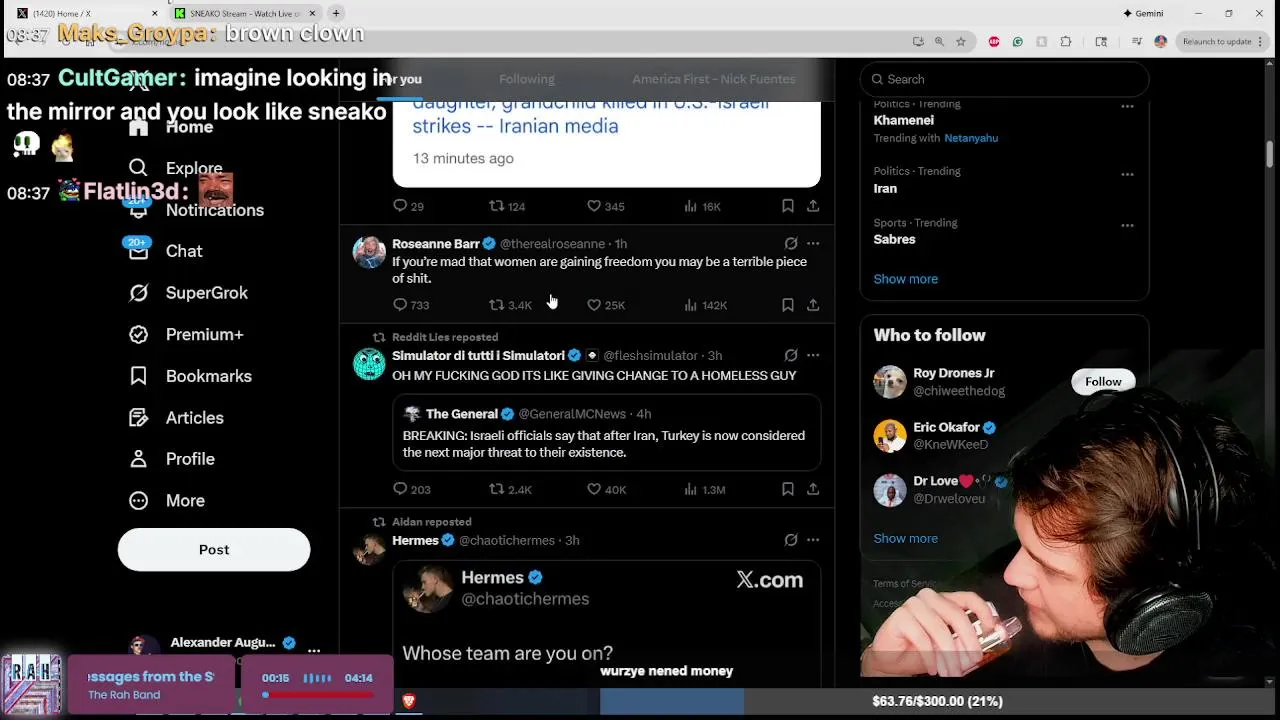This screenshot has height=720, width=1280.
Task: Open The General's quoted post
Action: tap(606, 432)
